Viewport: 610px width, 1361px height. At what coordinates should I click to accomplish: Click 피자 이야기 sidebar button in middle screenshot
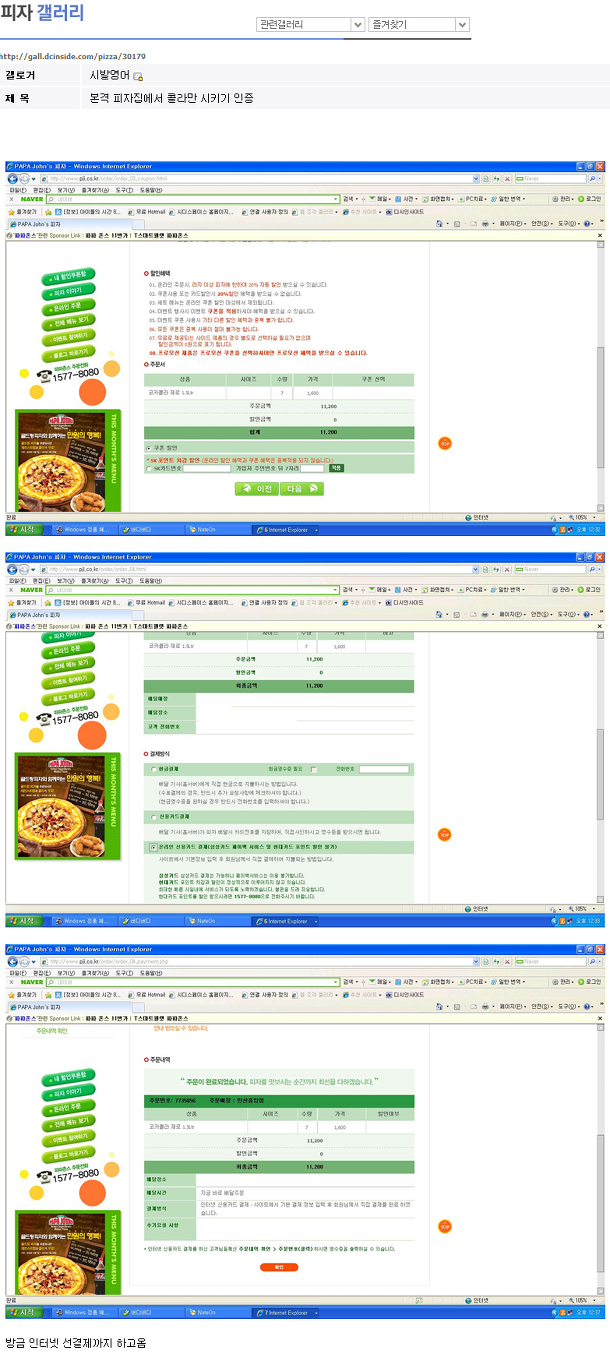coord(68,635)
